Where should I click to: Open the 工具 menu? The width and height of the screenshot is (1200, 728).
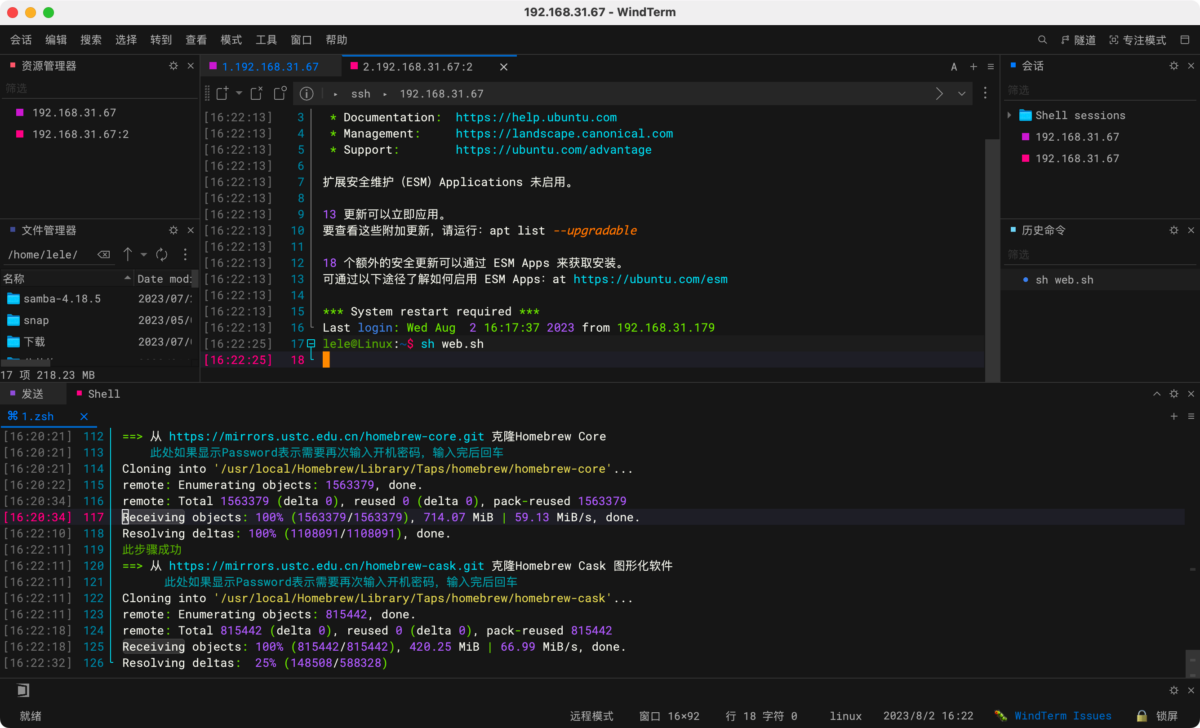(x=266, y=40)
